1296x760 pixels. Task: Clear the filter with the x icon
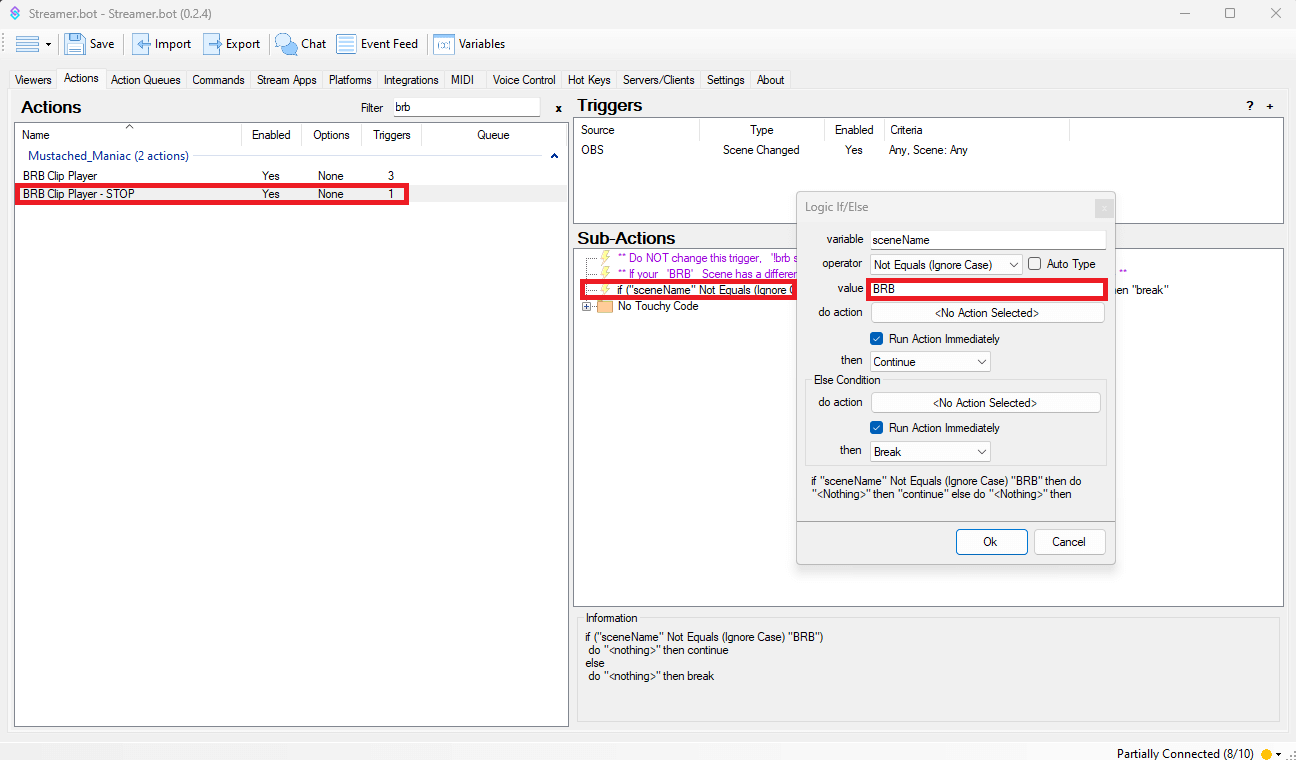[558, 108]
